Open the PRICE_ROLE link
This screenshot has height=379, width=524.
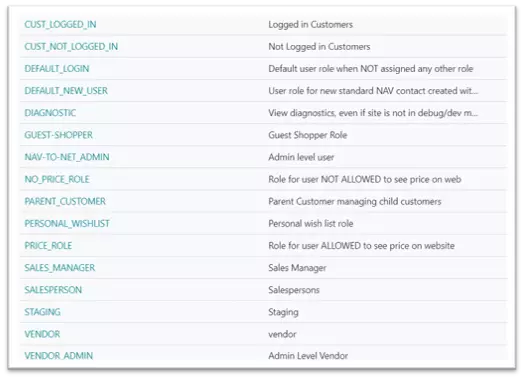click(48, 245)
